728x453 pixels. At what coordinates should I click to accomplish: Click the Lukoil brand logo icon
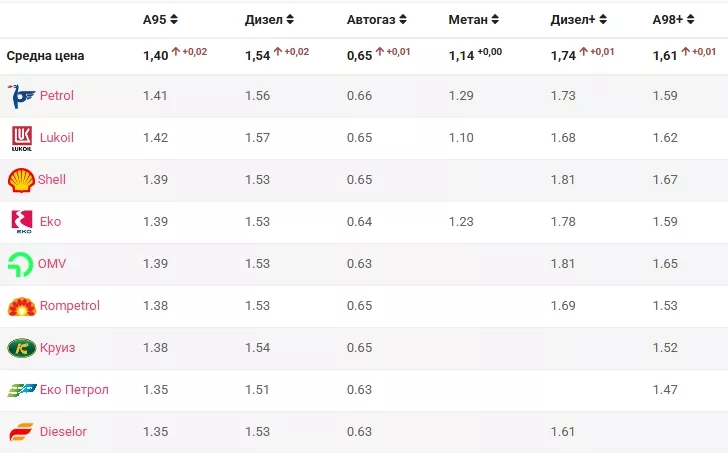pyautogui.click(x=21, y=138)
